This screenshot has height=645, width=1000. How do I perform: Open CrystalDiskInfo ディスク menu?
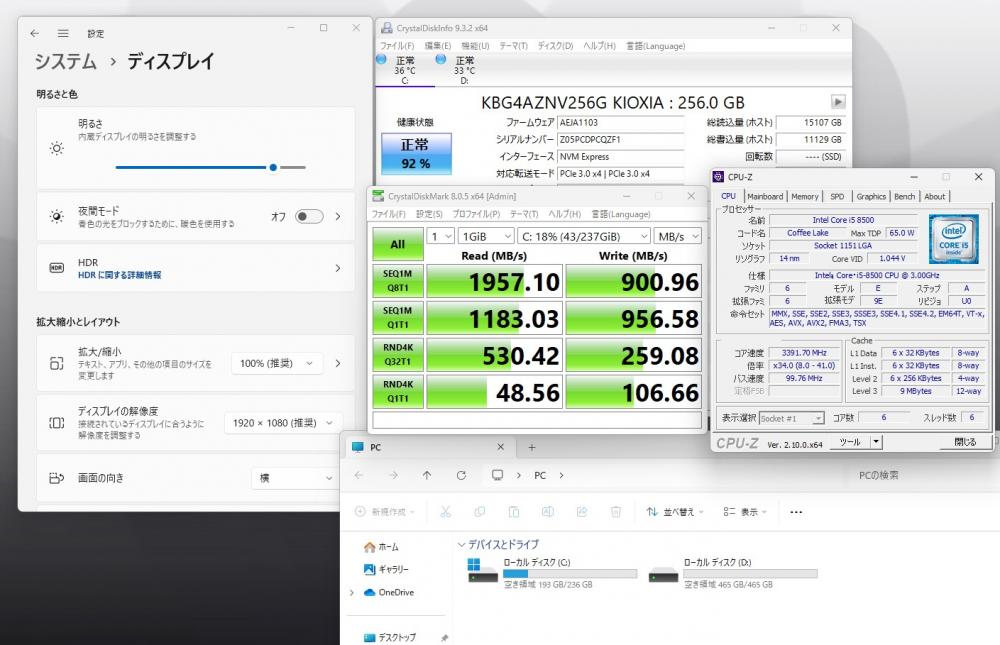(x=555, y=46)
